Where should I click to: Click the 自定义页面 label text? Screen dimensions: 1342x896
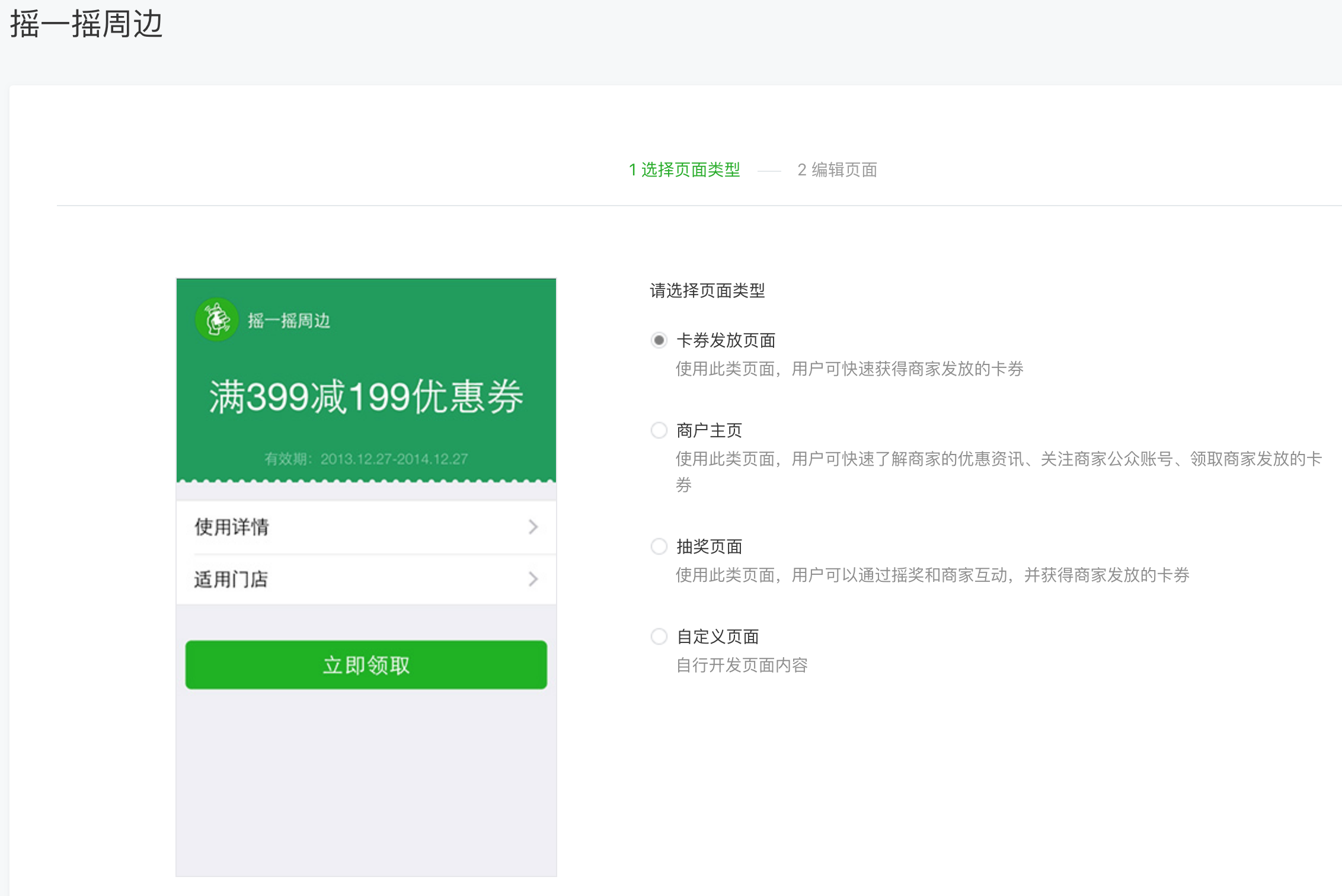[718, 636]
